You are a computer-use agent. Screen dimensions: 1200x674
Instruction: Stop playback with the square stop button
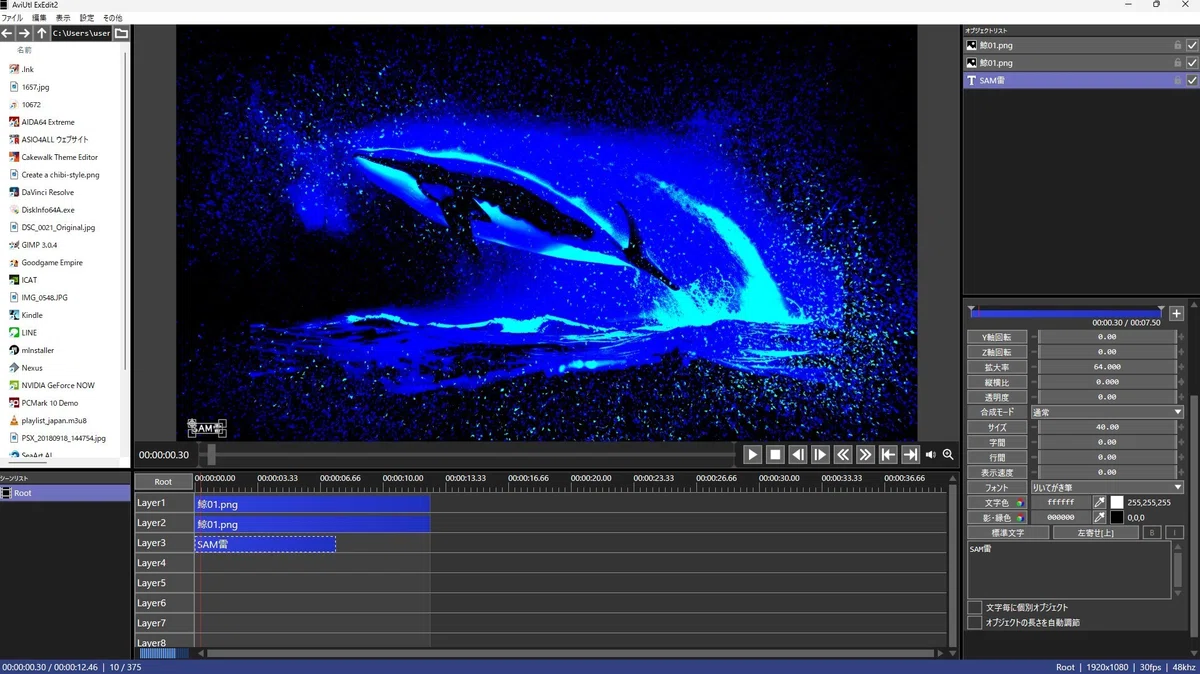point(775,455)
